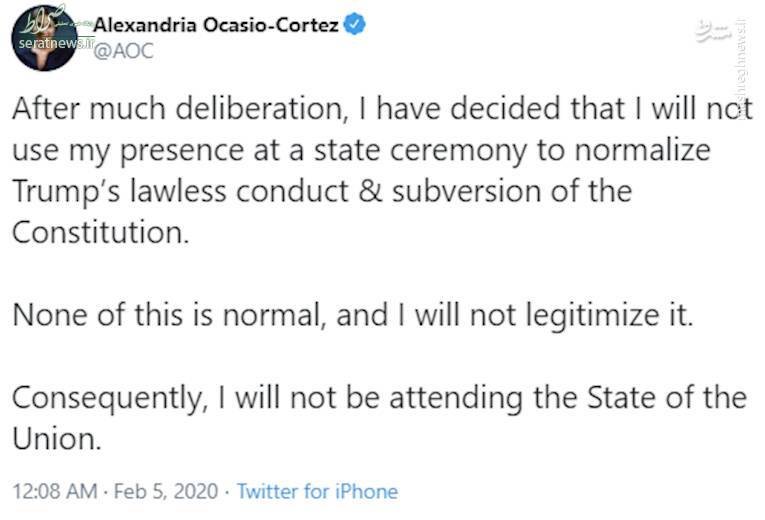Open the Alexandria Ocasio-Cortez display name

(216, 24)
